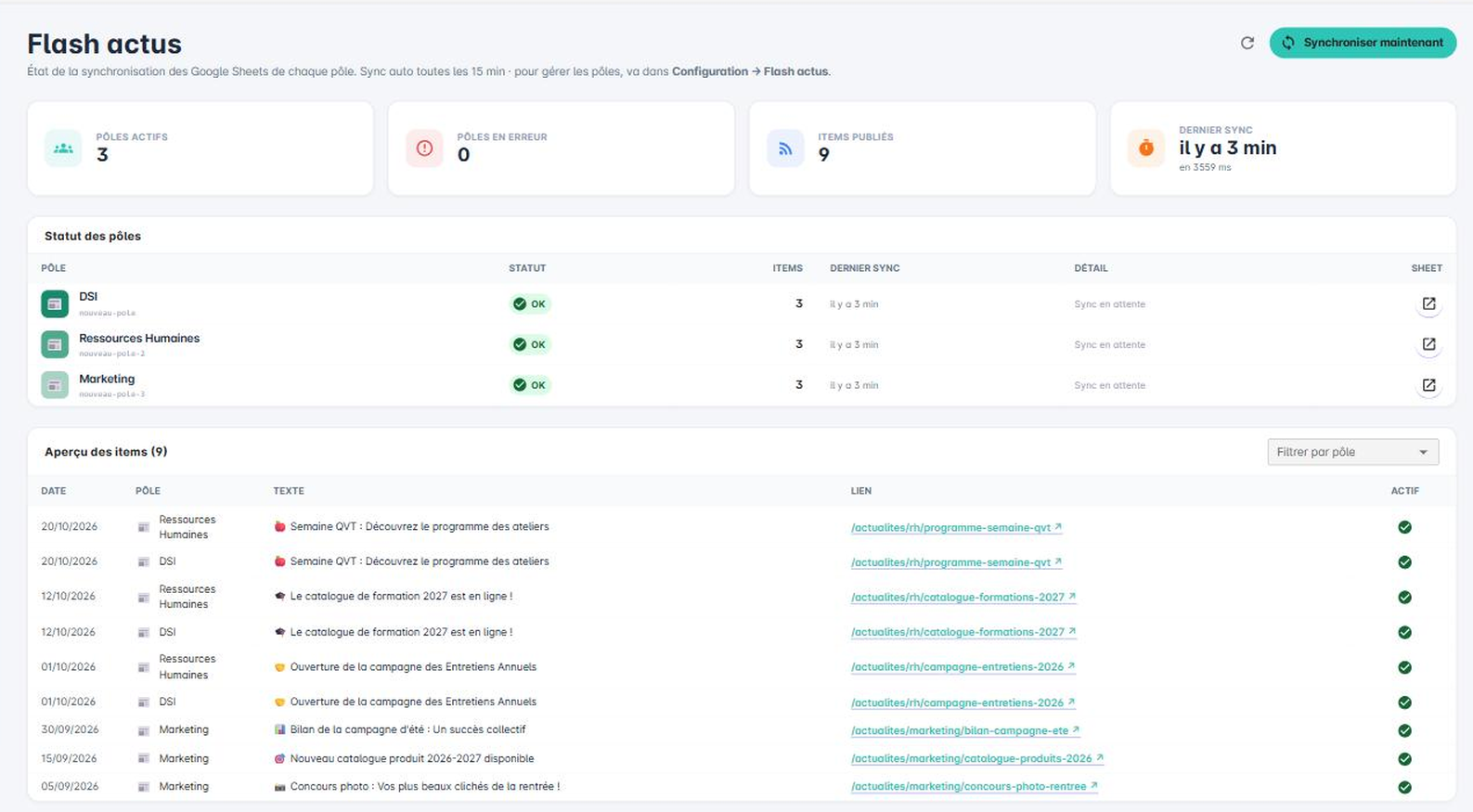Click the OK status badge for DSI

(x=530, y=304)
